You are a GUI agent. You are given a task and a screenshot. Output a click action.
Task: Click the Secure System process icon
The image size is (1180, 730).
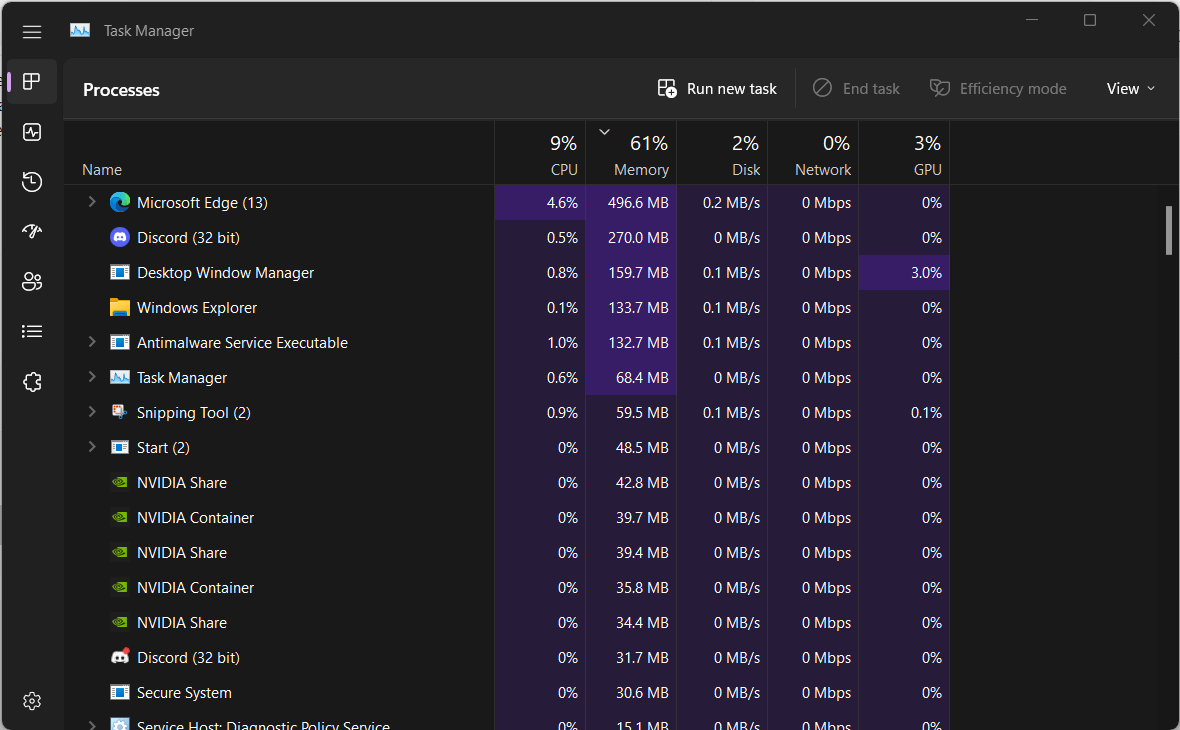click(x=120, y=692)
